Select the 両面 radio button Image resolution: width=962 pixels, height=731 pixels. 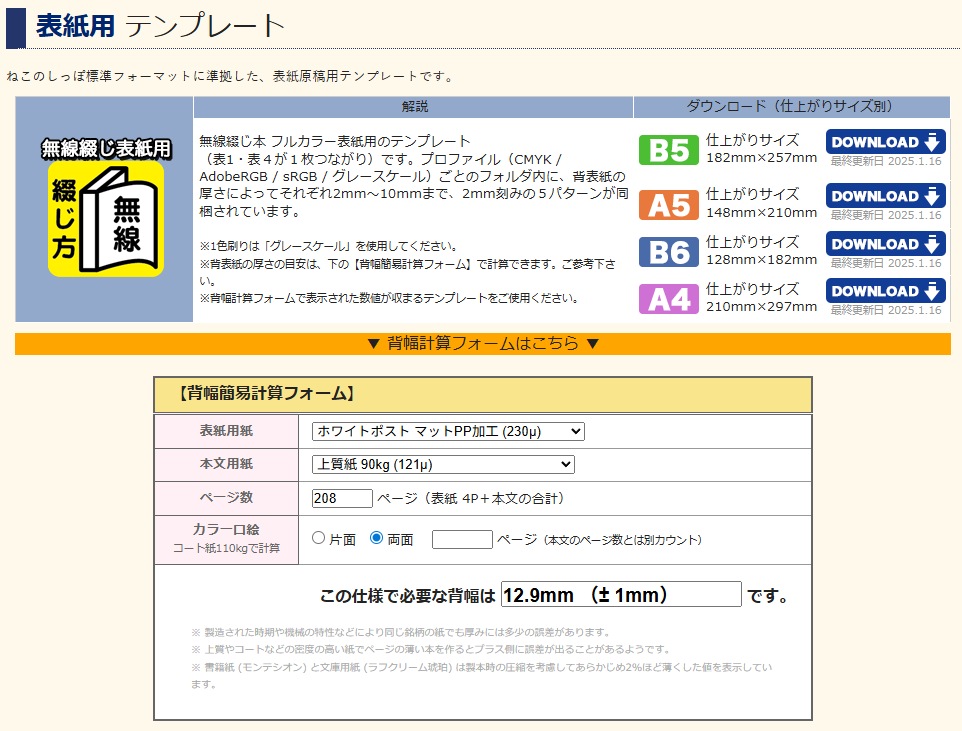click(x=377, y=538)
